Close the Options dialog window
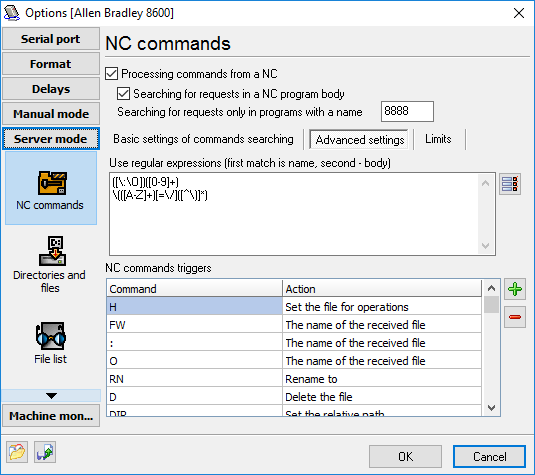This screenshot has width=535, height=475. pyautogui.click(x=519, y=13)
